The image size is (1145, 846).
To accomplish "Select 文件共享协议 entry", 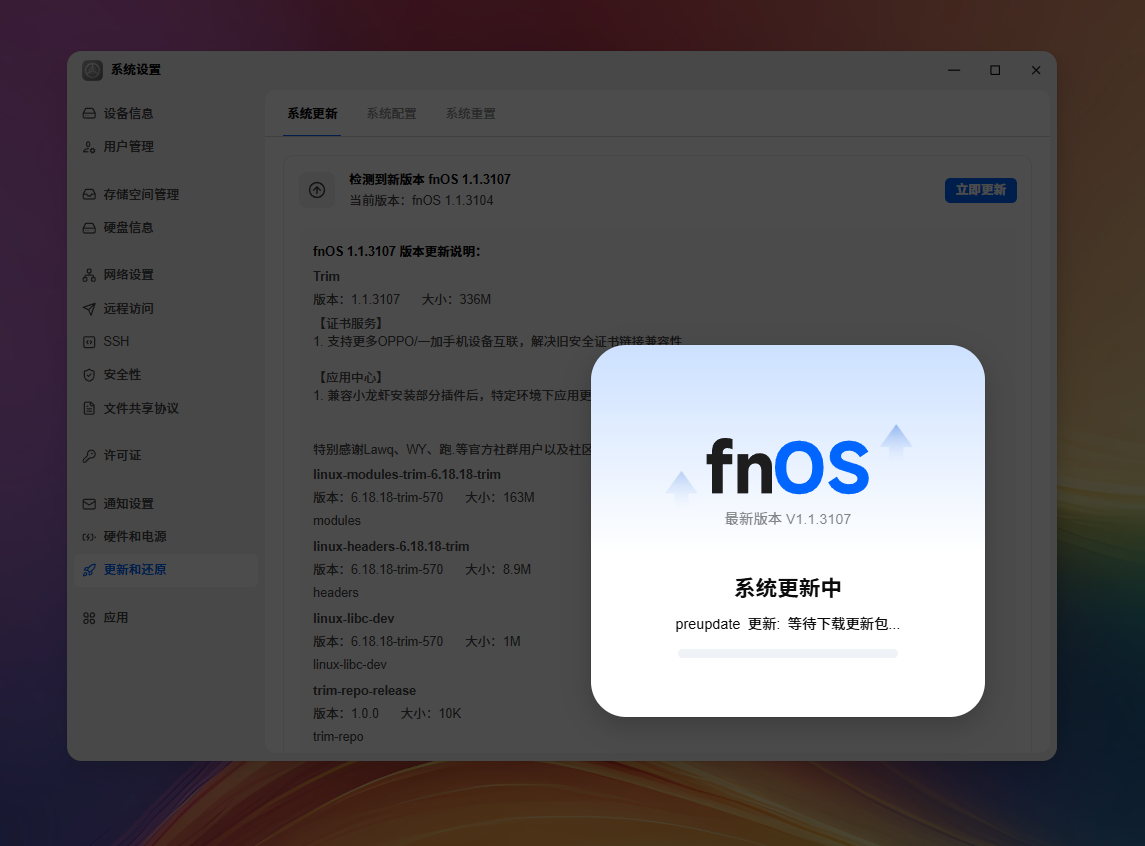I will tap(166, 408).
